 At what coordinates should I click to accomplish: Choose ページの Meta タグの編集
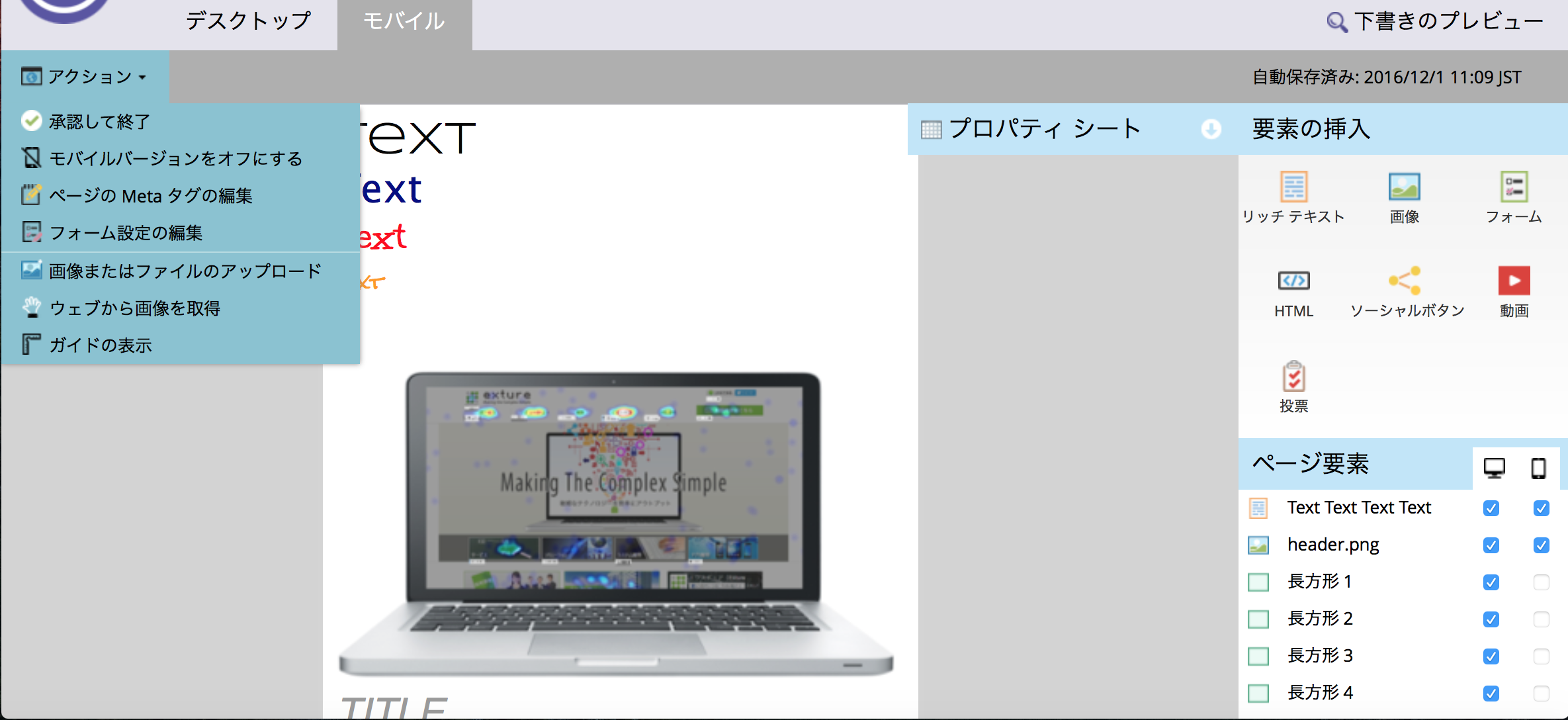click(150, 195)
